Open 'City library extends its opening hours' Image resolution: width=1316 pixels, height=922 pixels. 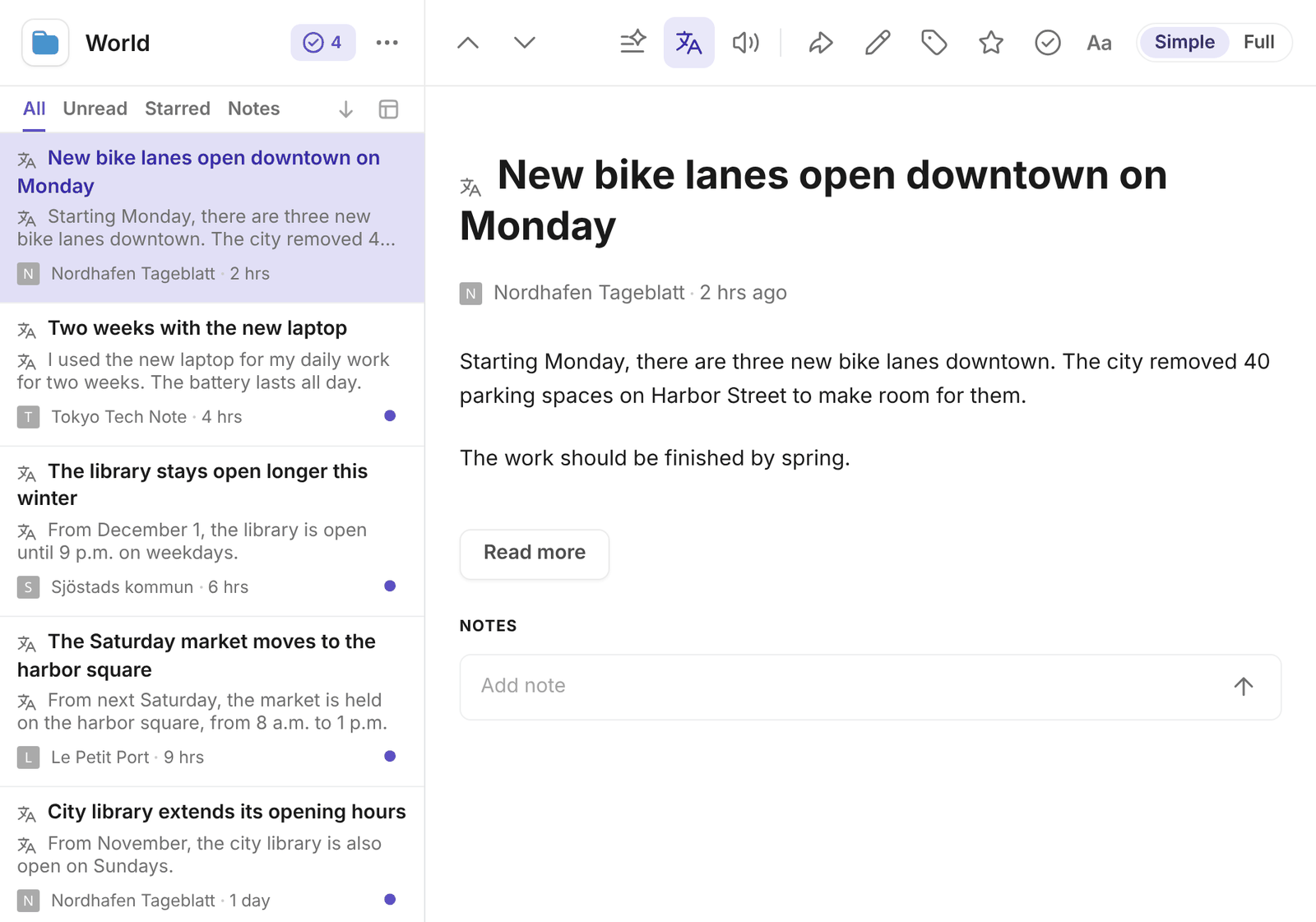click(x=212, y=855)
